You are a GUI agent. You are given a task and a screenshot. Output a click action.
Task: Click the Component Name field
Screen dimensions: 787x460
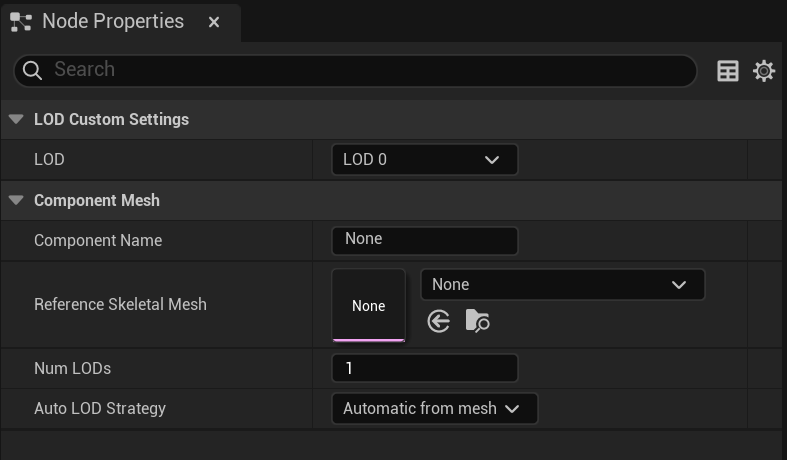point(425,241)
